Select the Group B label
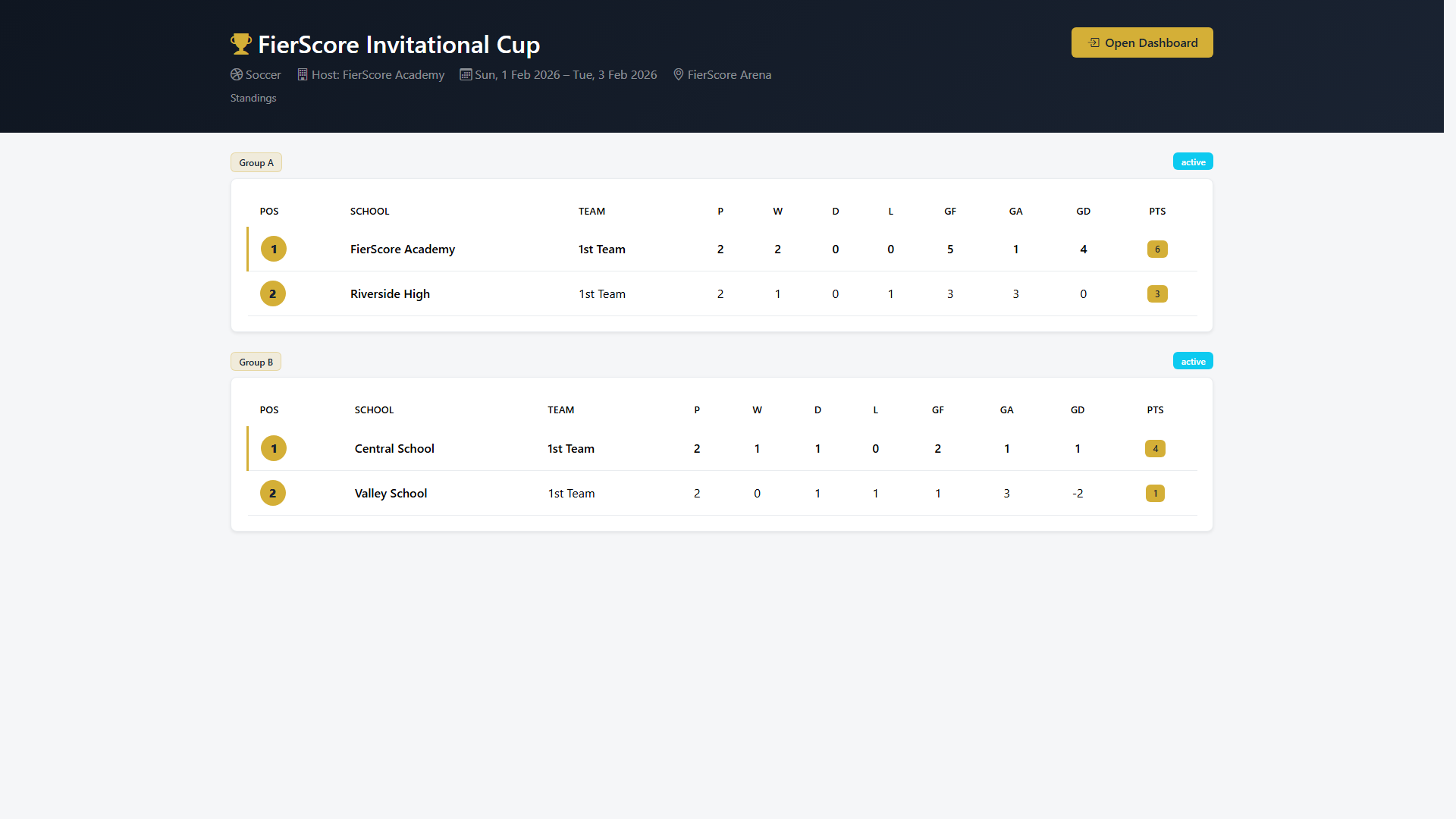The image size is (1456, 819). coord(256,362)
